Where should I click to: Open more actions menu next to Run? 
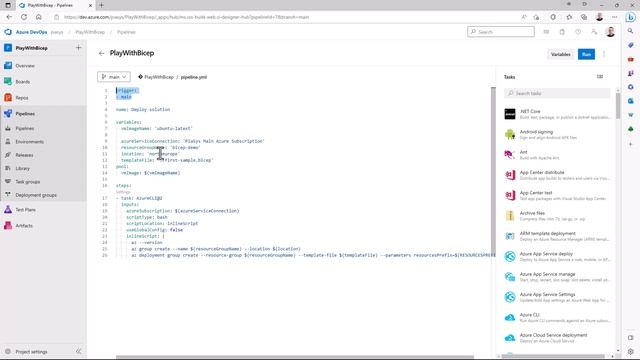coord(604,54)
